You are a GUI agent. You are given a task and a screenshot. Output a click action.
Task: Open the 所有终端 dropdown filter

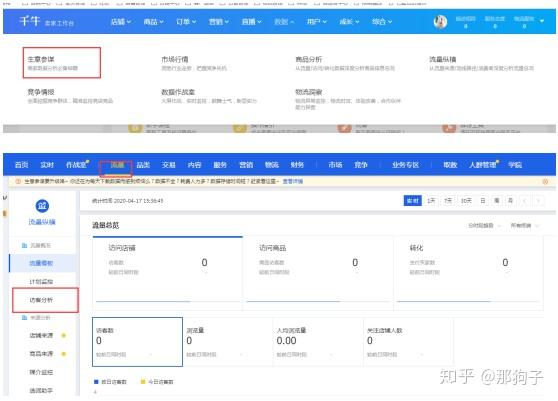(x=525, y=225)
